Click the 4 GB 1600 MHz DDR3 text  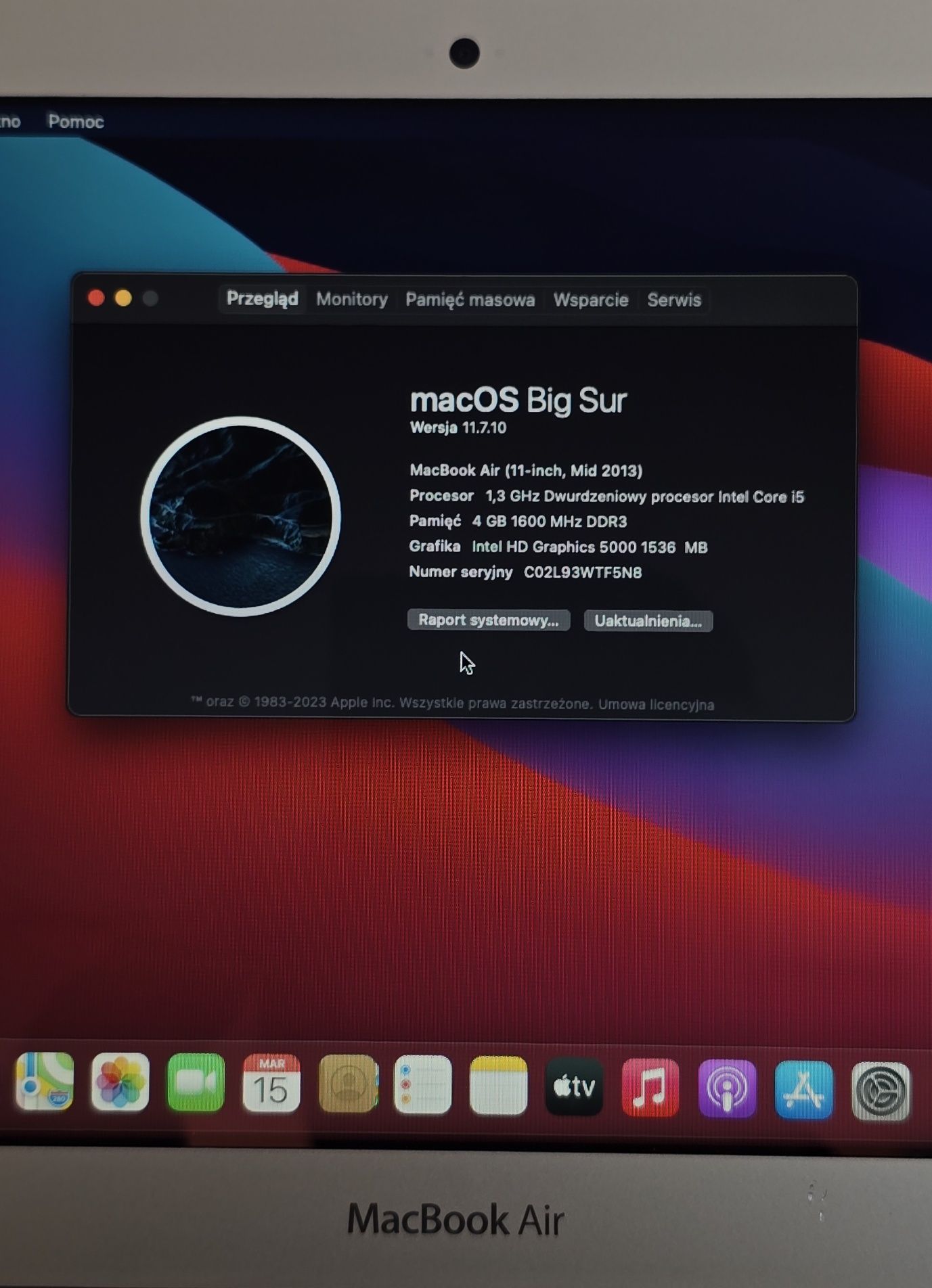click(x=550, y=522)
